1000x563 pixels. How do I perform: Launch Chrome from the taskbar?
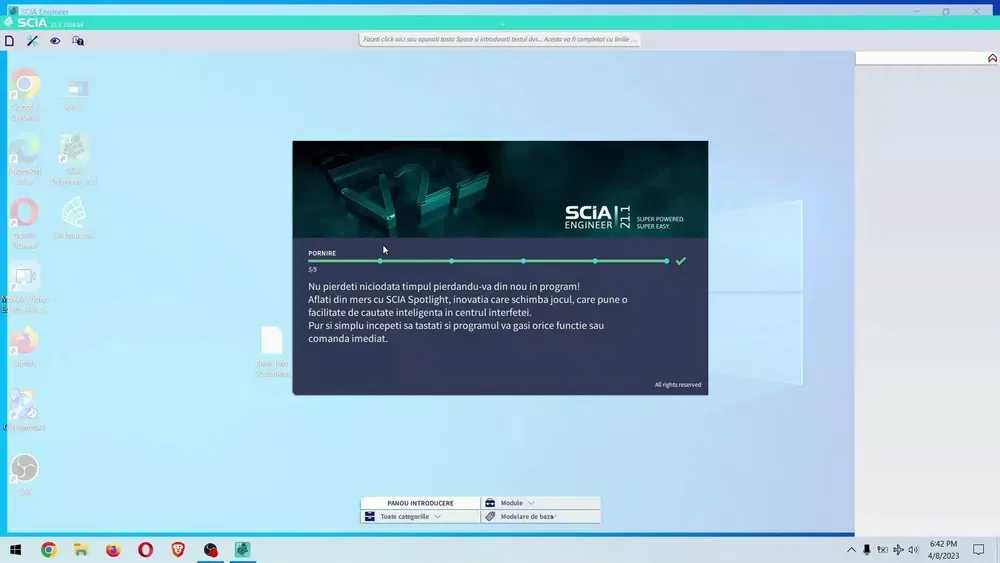48,550
